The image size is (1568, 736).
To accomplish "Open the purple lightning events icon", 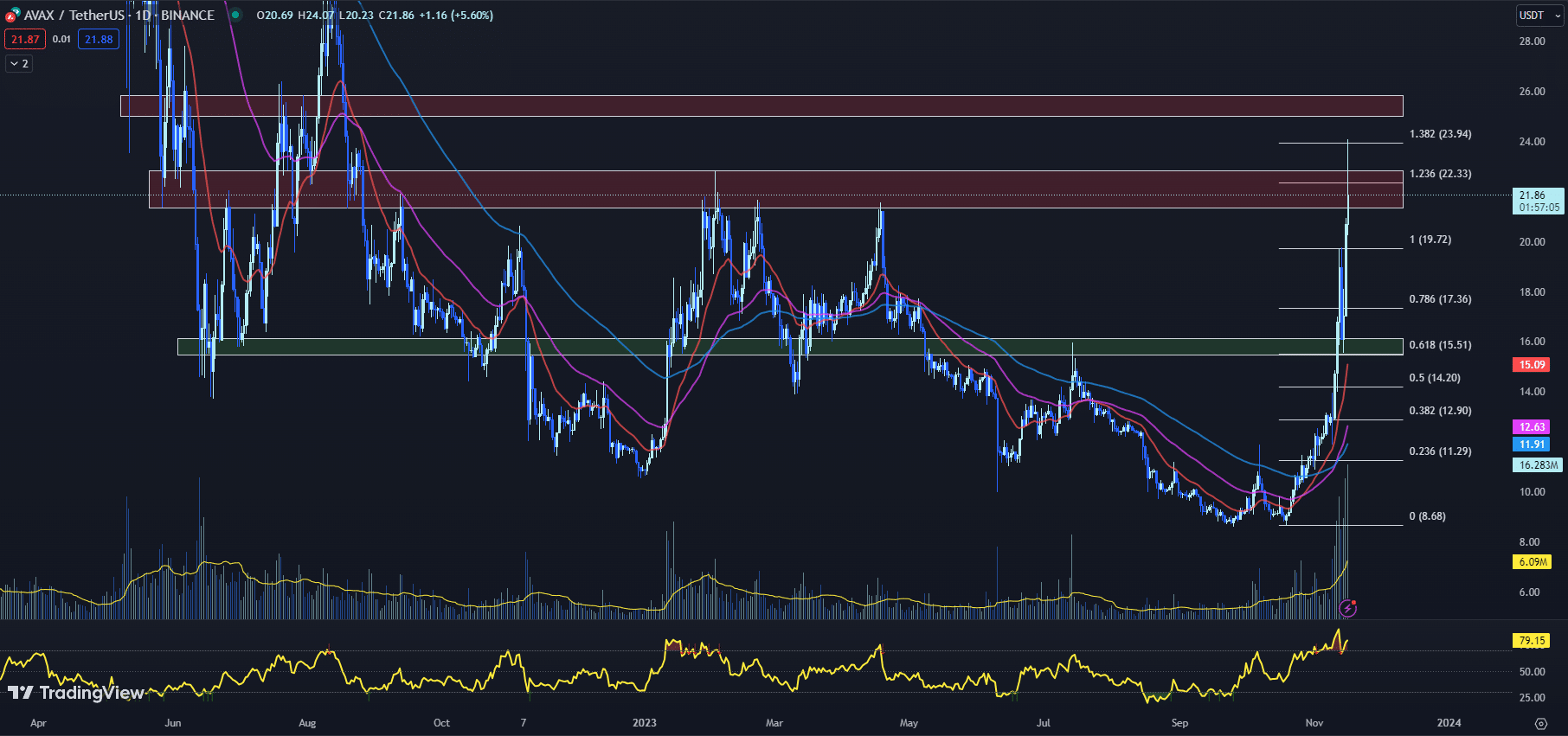I will pyautogui.click(x=1347, y=608).
